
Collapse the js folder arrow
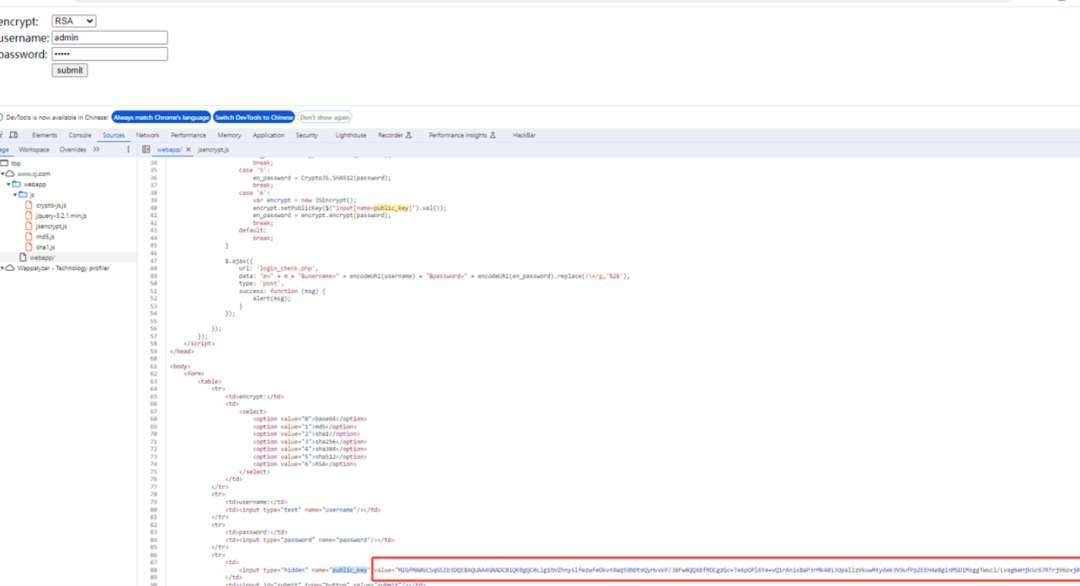point(15,195)
